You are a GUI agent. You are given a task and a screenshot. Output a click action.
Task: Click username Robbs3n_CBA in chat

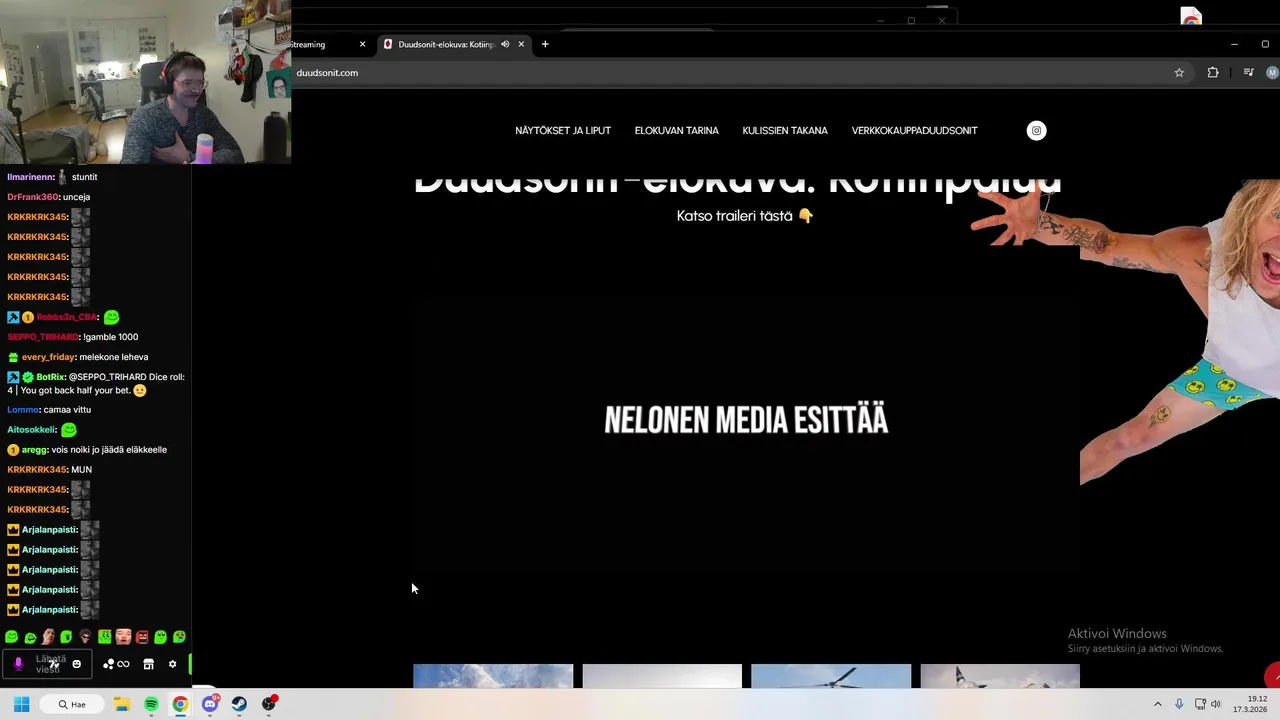(66, 317)
